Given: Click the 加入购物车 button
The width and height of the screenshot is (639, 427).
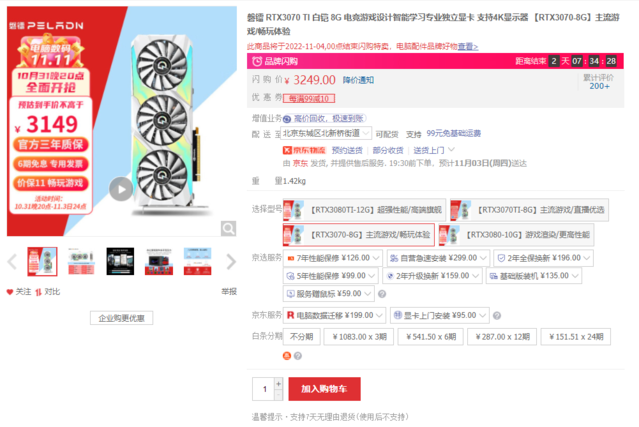Looking at the screenshot, I should click(324, 389).
